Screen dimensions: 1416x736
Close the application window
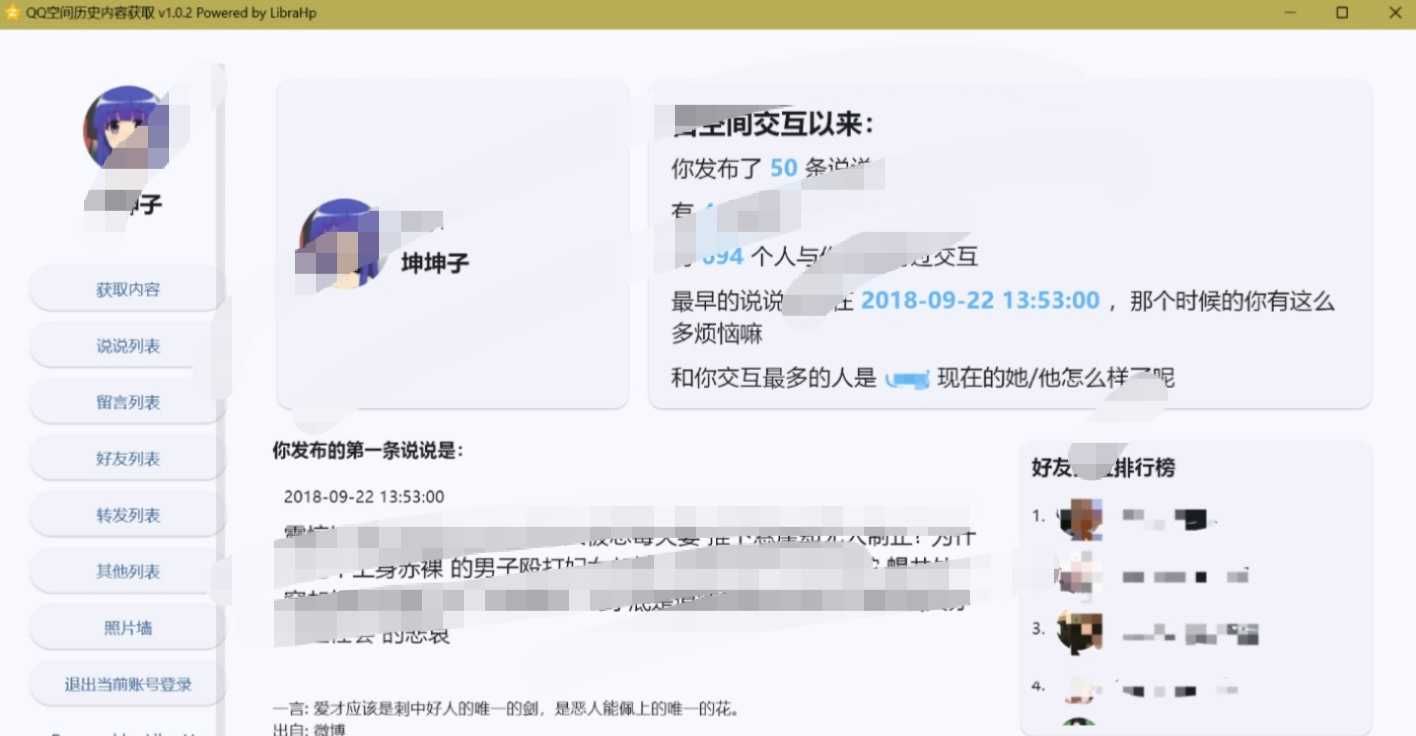[1395, 13]
